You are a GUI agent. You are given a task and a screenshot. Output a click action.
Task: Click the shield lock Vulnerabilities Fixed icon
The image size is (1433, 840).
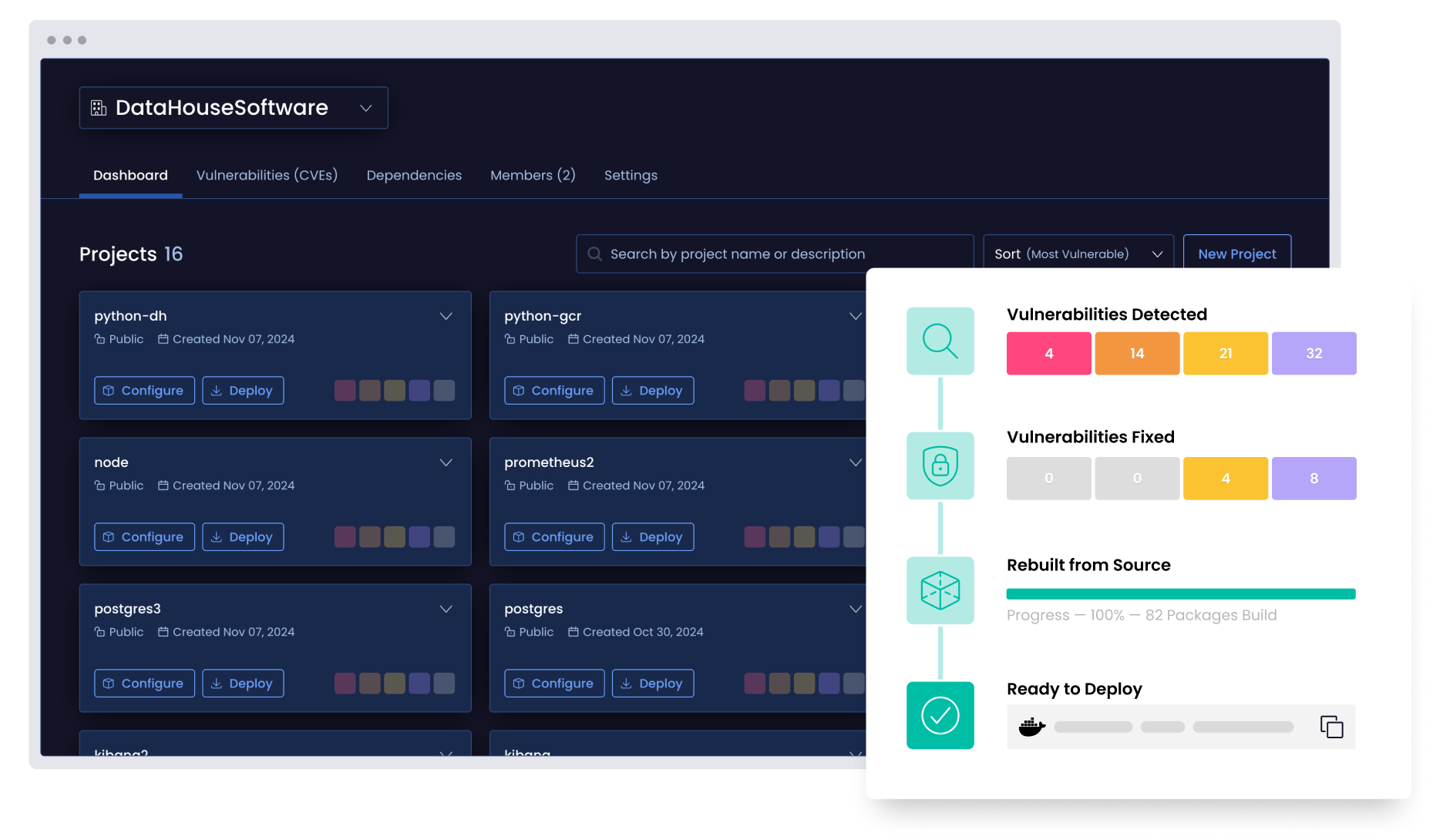point(940,465)
